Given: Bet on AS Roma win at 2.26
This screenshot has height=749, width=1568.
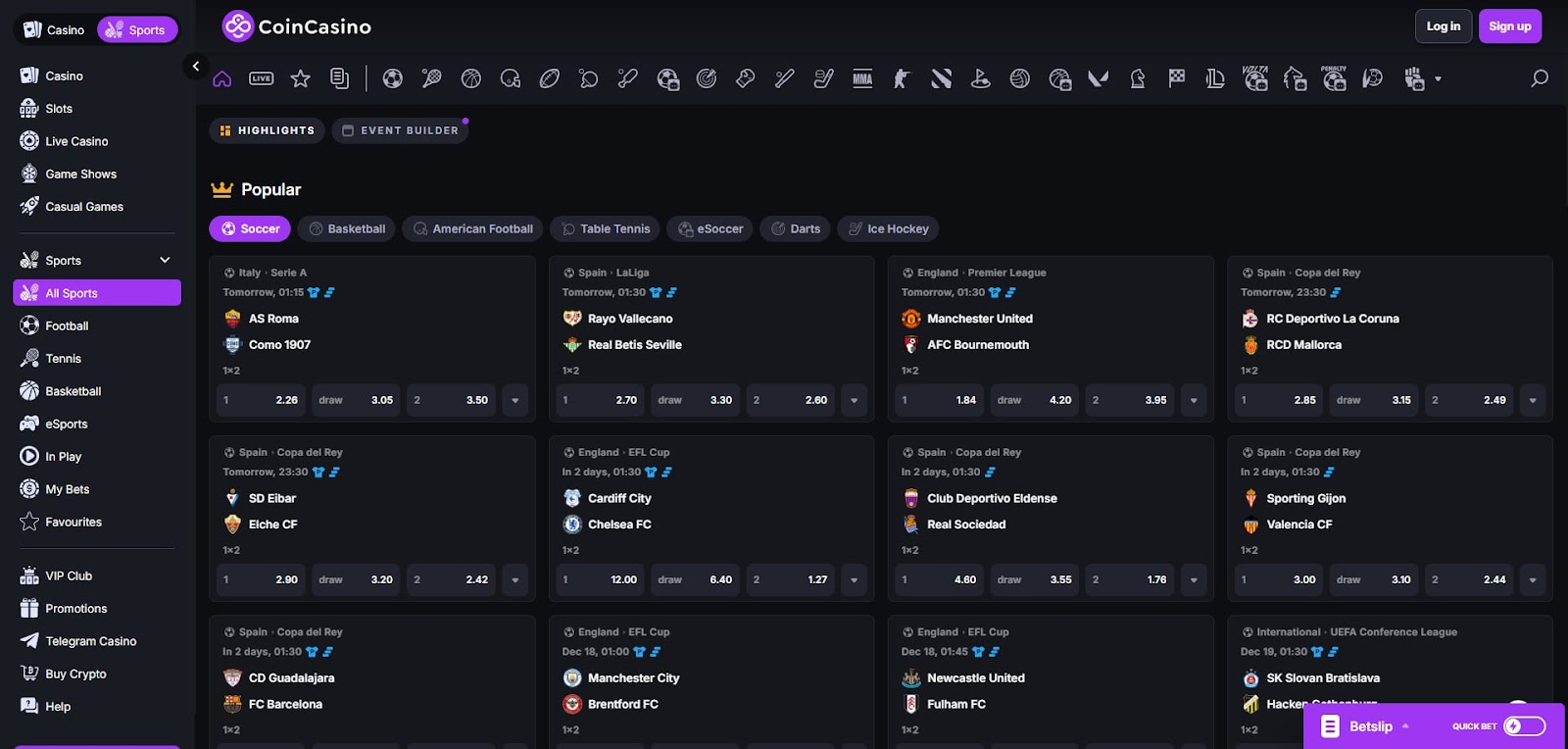Looking at the screenshot, I should coord(261,400).
